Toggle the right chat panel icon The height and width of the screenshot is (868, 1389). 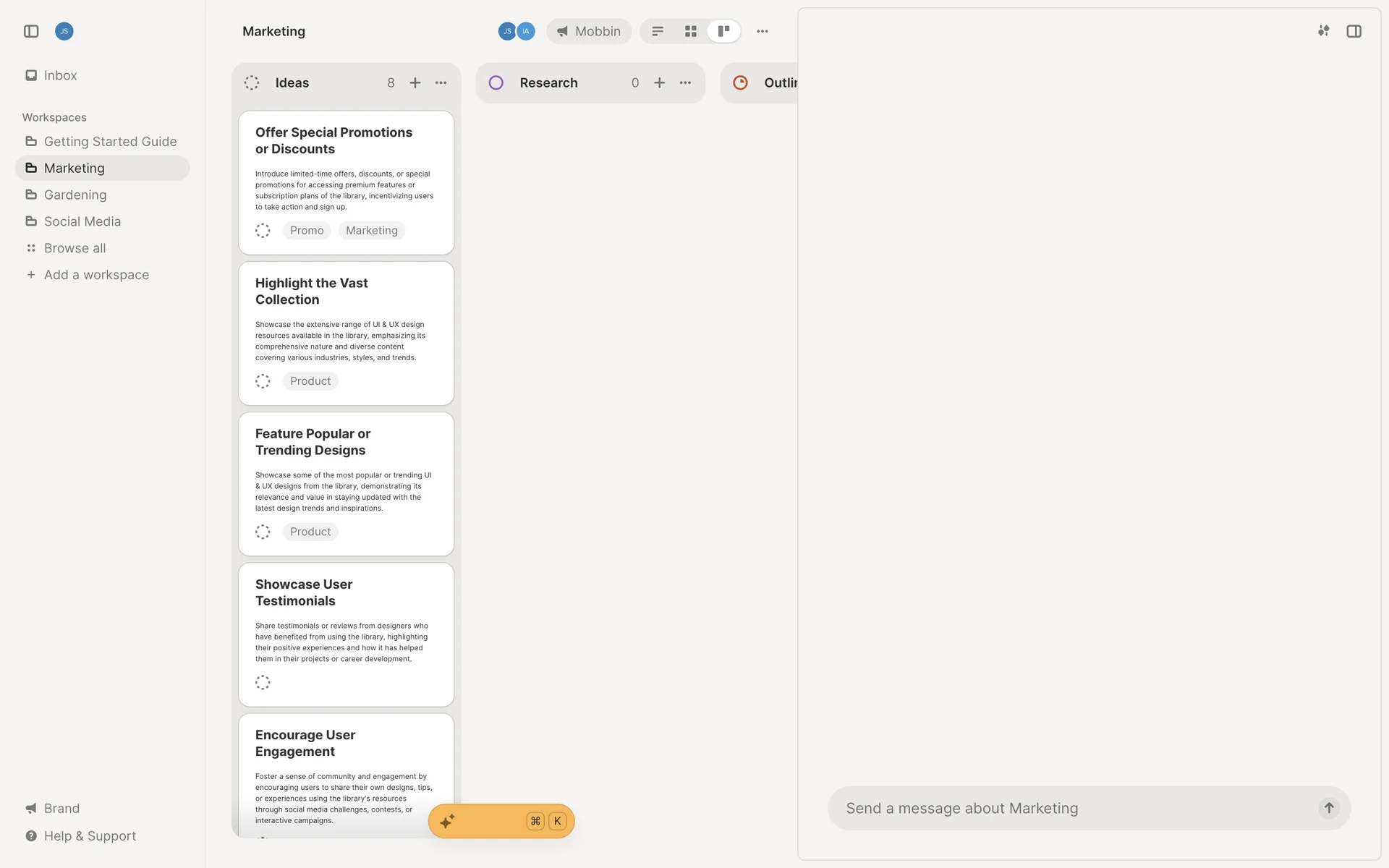1354,31
